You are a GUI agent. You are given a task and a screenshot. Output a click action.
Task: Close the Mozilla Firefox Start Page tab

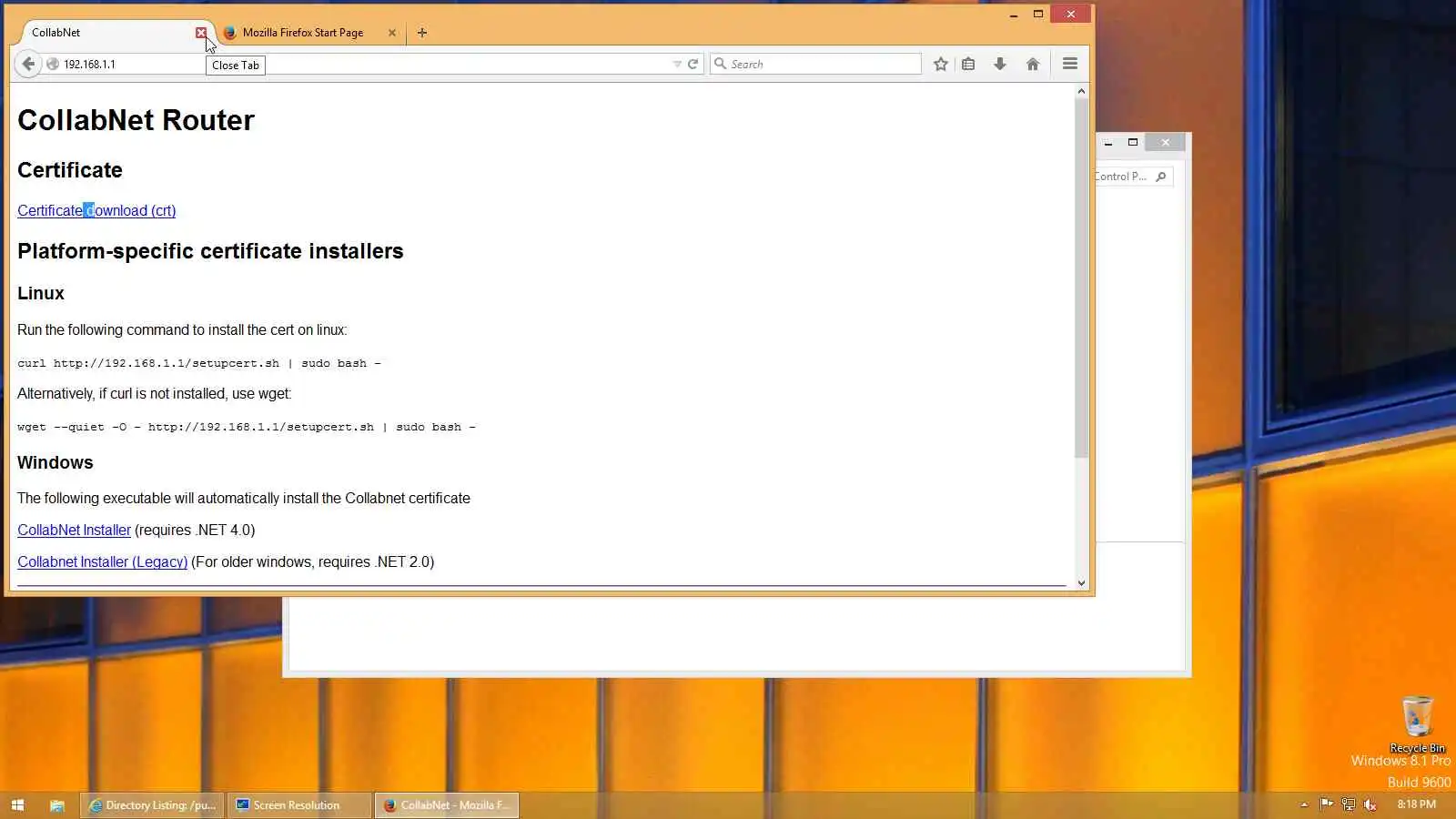pos(392,33)
